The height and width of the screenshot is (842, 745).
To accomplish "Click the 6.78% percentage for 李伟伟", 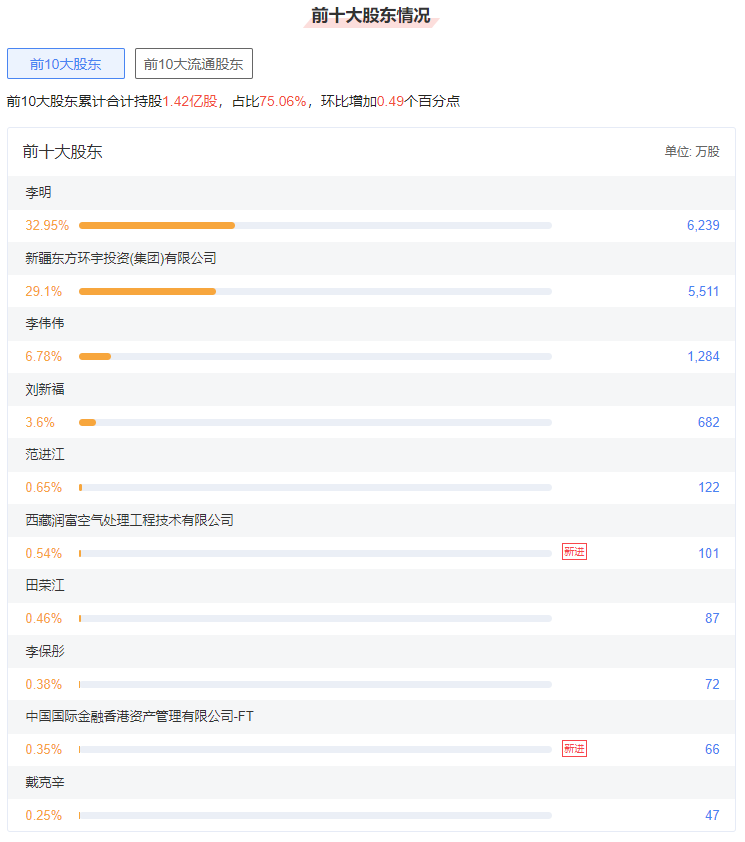I will [44, 356].
